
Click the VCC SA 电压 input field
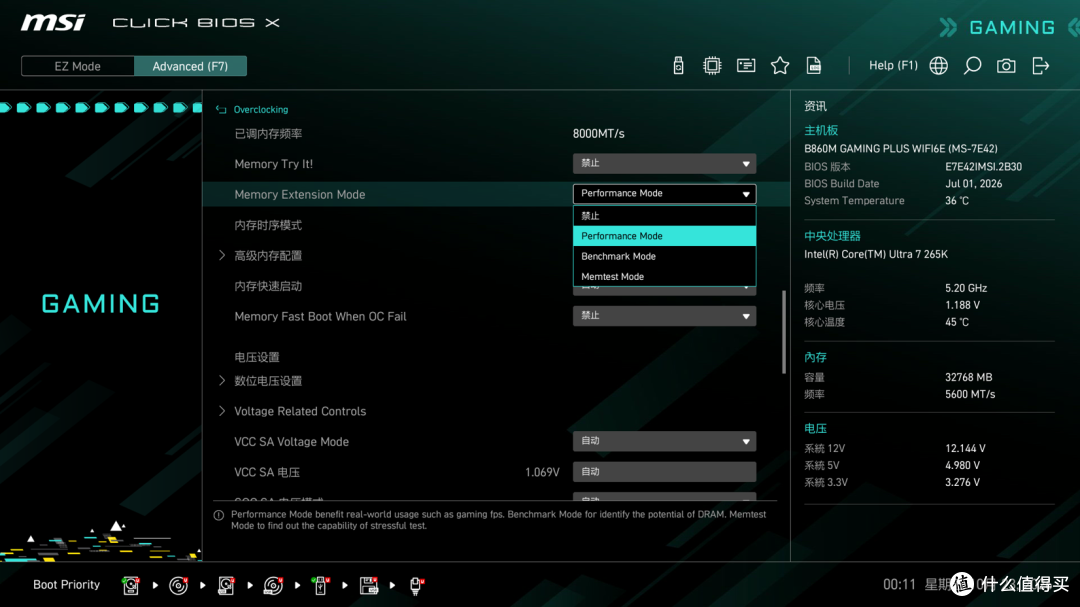click(x=664, y=472)
